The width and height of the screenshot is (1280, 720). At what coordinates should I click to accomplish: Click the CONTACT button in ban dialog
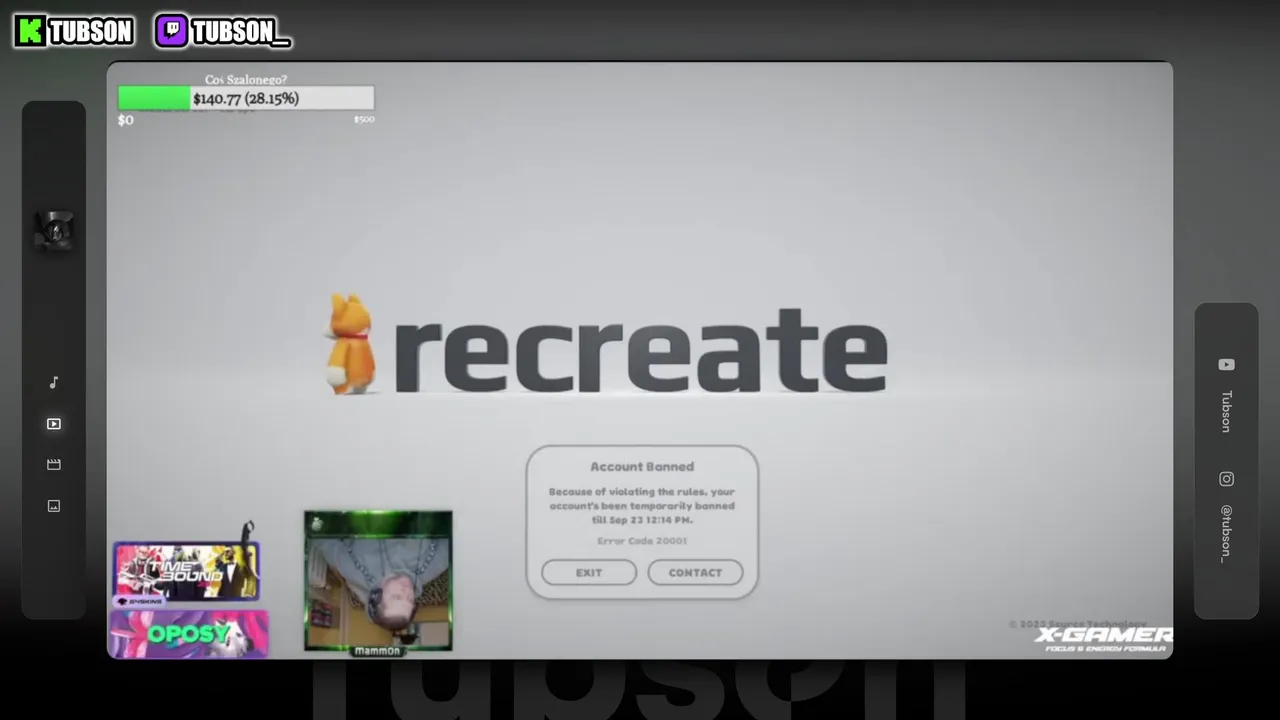[x=695, y=572]
